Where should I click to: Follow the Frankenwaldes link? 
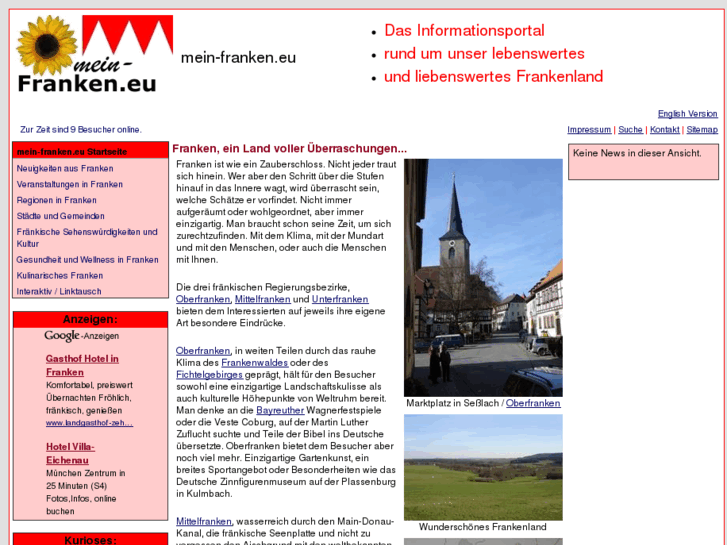click(255, 363)
